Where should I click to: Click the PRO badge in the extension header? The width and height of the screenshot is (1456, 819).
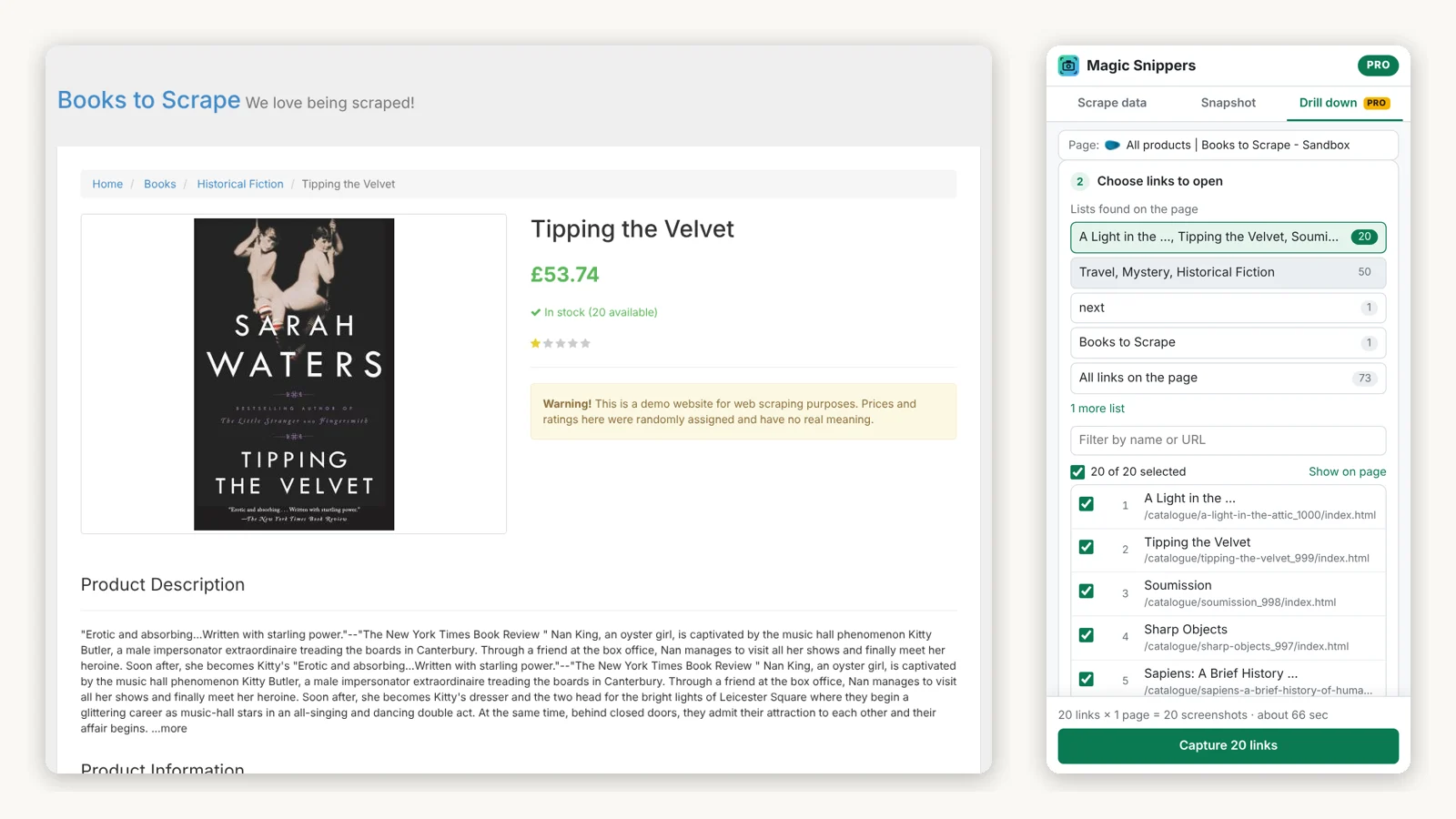click(1378, 66)
